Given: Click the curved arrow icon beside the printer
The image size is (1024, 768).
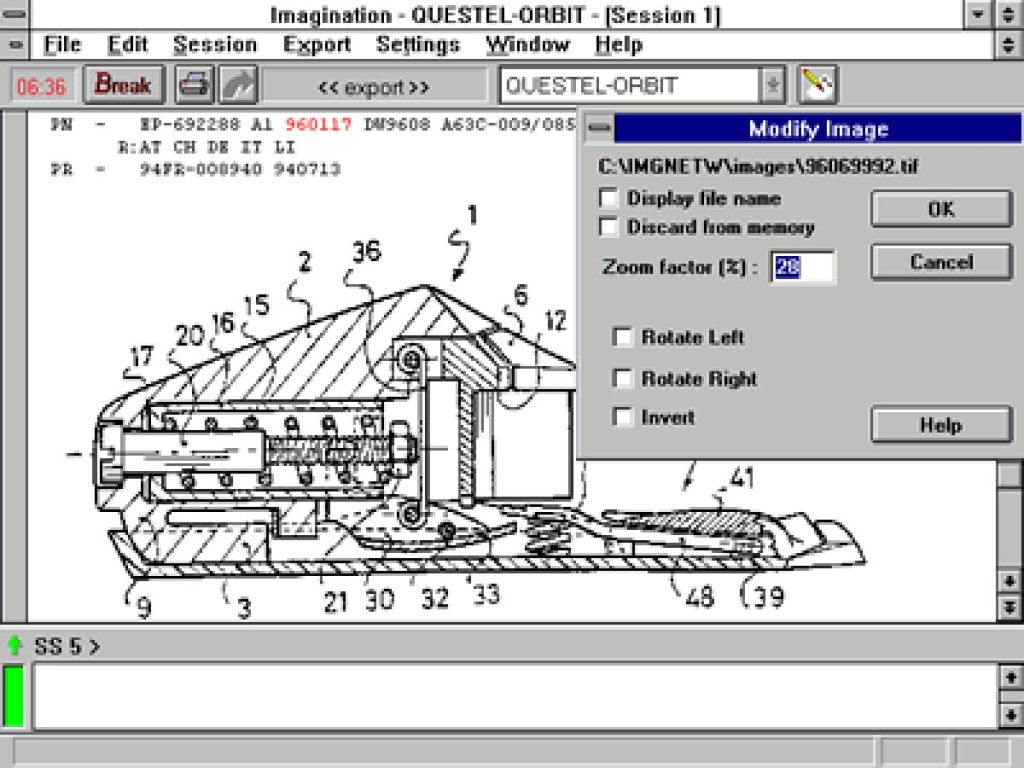Looking at the screenshot, I should [x=238, y=86].
